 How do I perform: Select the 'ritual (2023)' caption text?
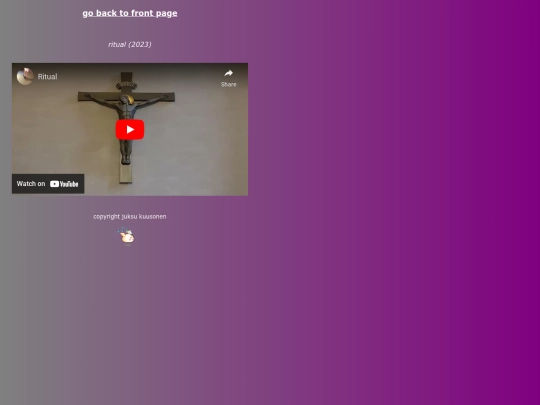(x=130, y=44)
